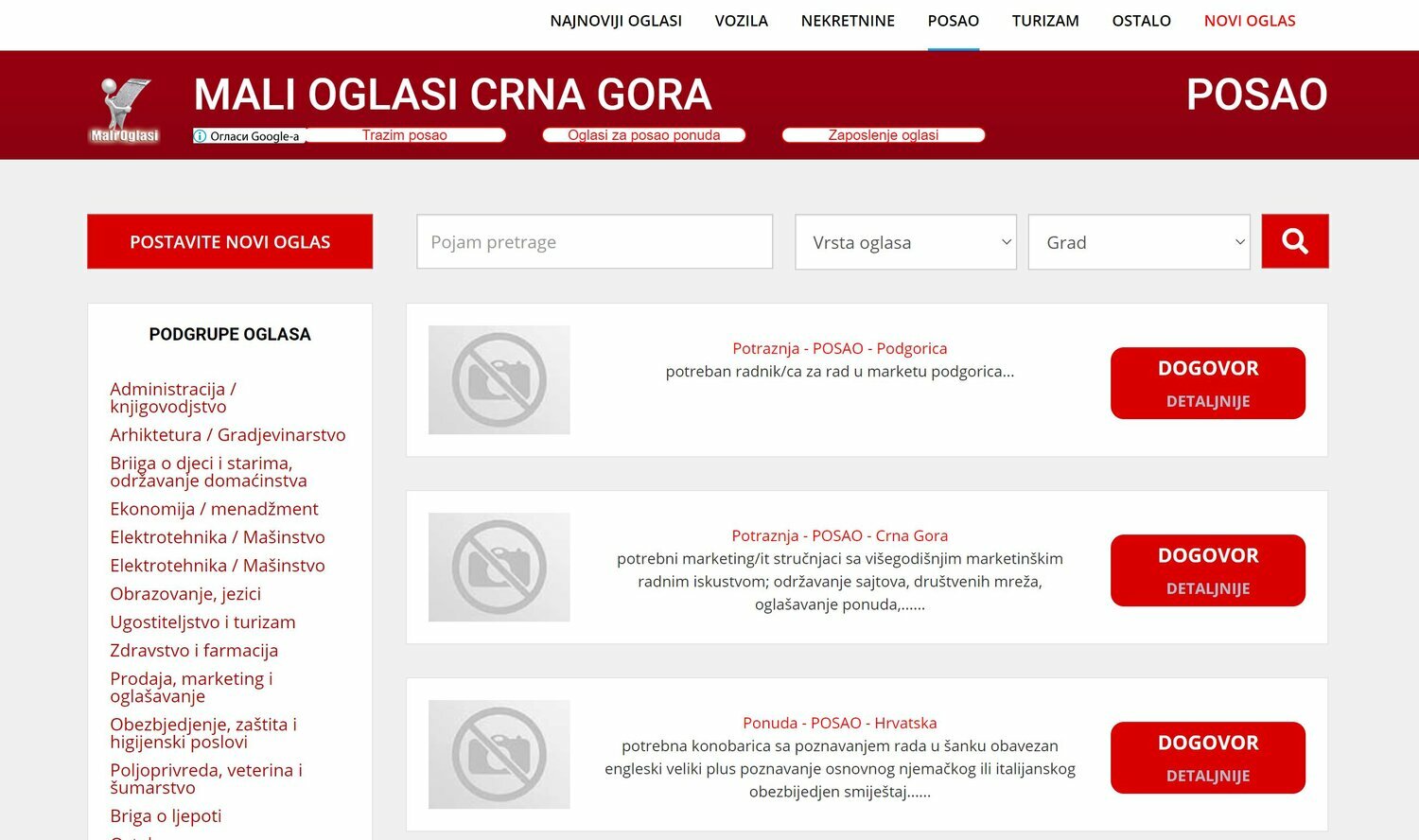Open the Google ads info icon
Viewport: 1419px width, 840px height.
pyautogui.click(x=201, y=136)
